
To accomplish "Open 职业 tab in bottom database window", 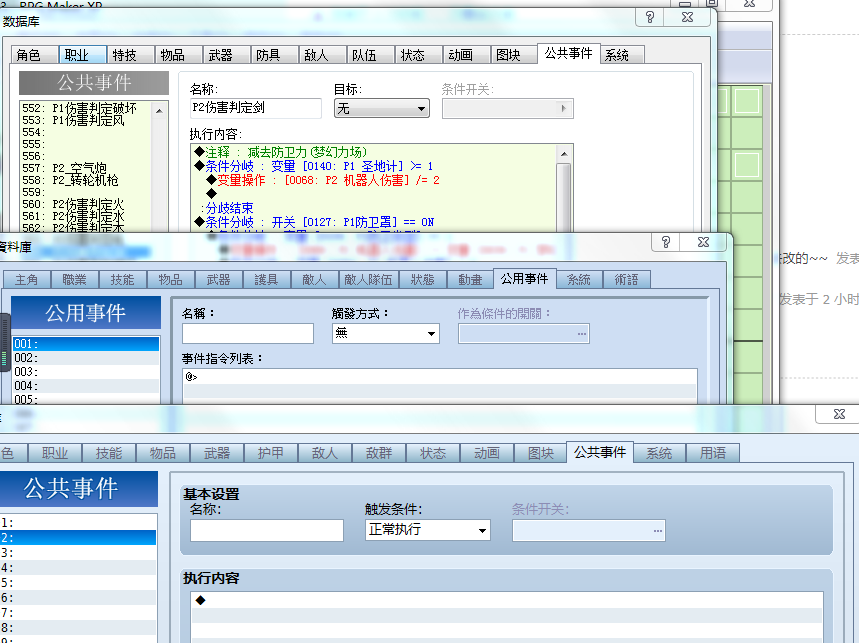I will pos(55,453).
